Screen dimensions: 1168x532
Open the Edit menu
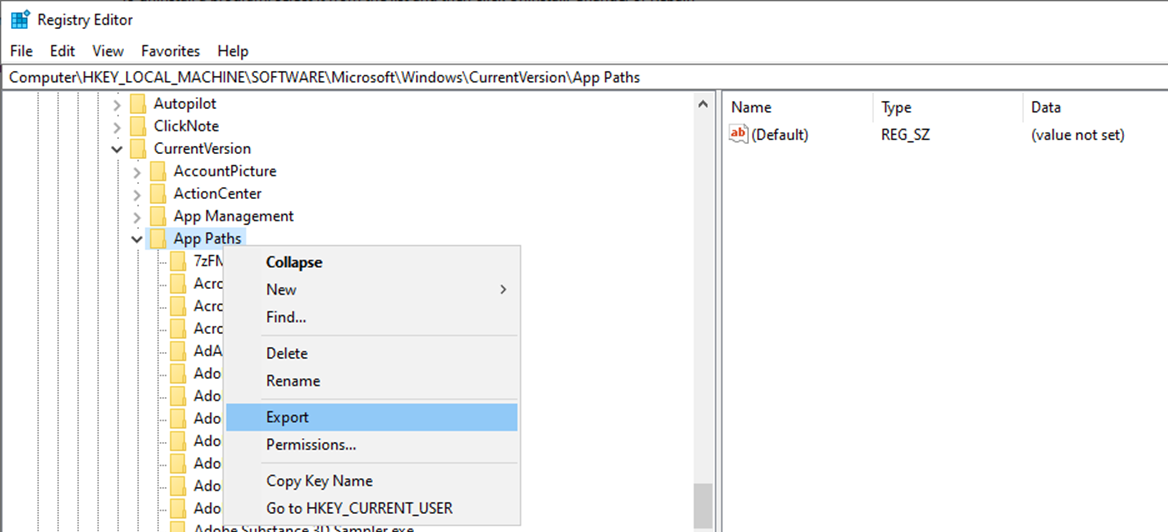click(63, 51)
